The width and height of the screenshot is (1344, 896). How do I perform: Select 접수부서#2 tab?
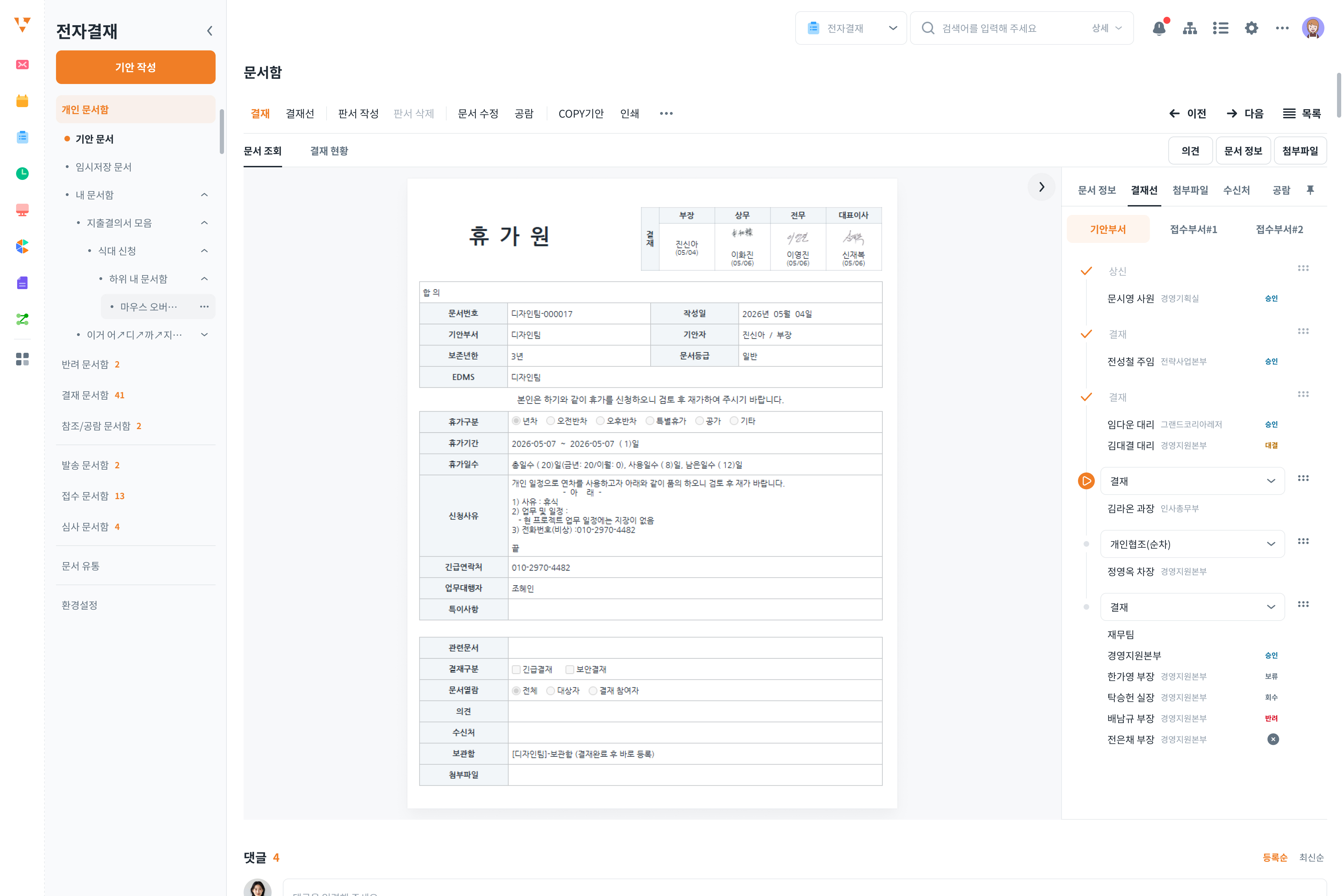pos(1280,230)
